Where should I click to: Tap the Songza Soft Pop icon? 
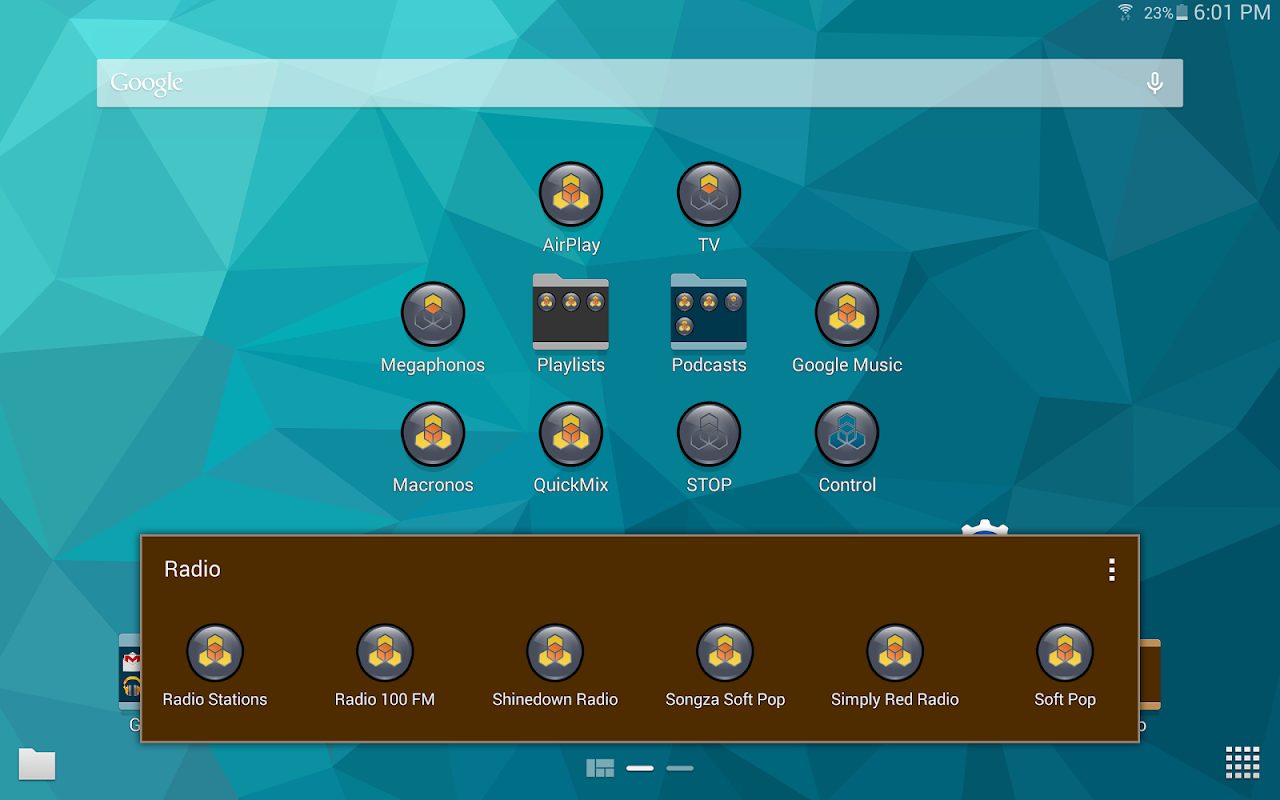[725, 654]
